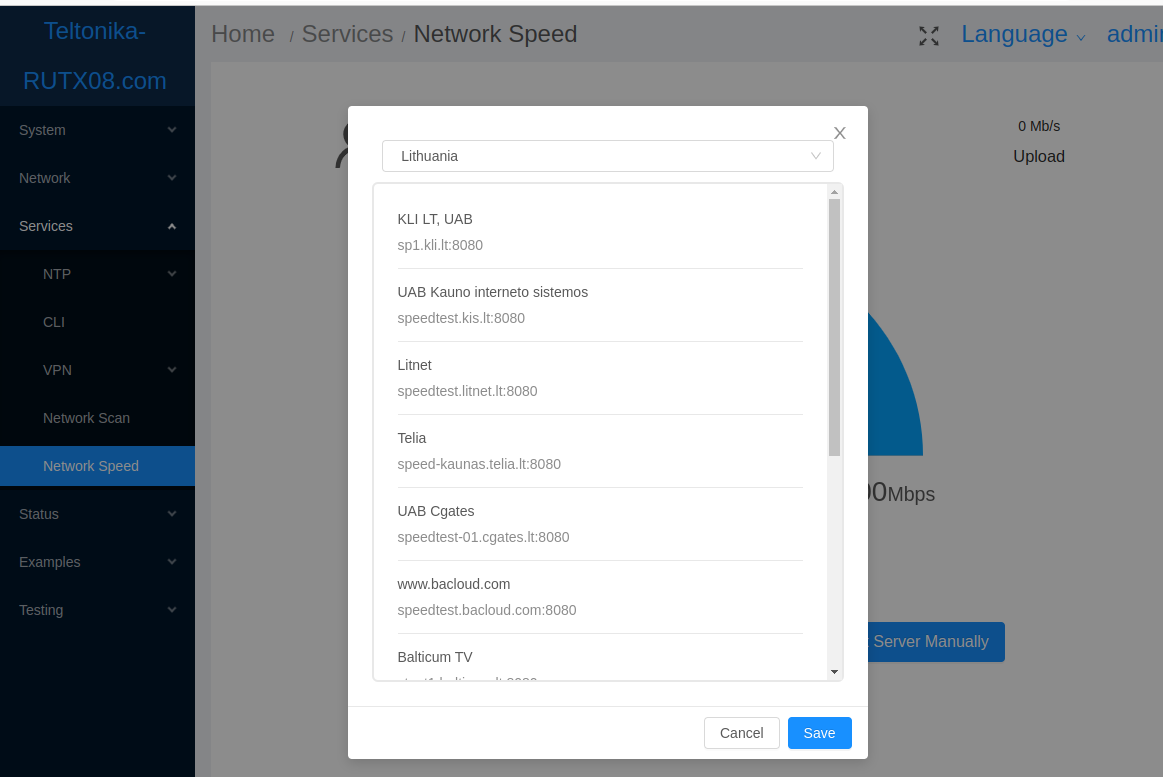Click the Home breadcrumb link
This screenshot has height=777, width=1163.
click(x=242, y=33)
